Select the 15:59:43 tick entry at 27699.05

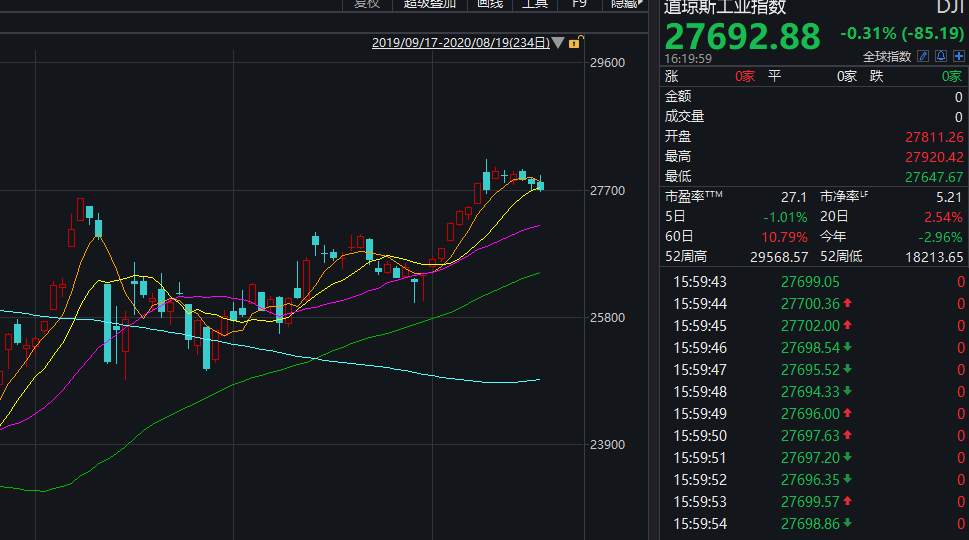click(x=815, y=282)
